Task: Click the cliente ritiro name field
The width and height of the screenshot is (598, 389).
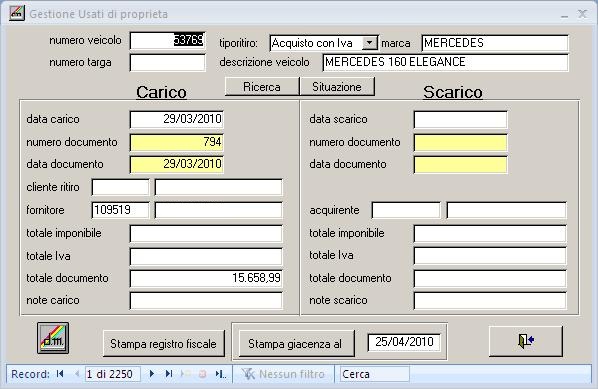Action: [219, 187]
